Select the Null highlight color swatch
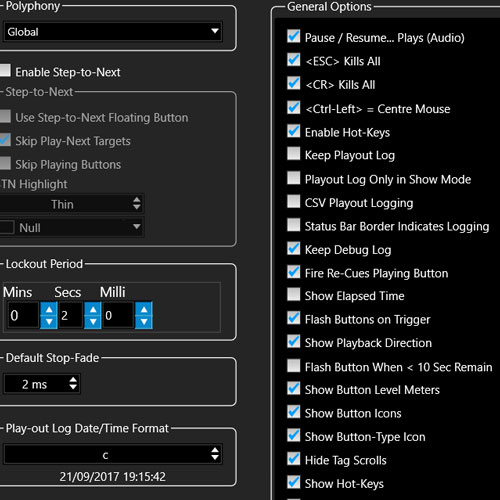500x500 pixels. 7,227
